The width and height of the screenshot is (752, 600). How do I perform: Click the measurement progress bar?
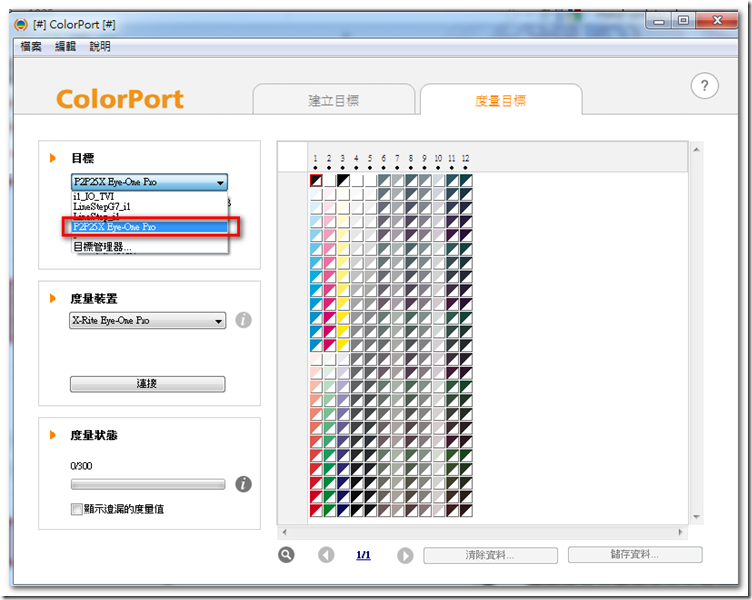coord(148,484)
